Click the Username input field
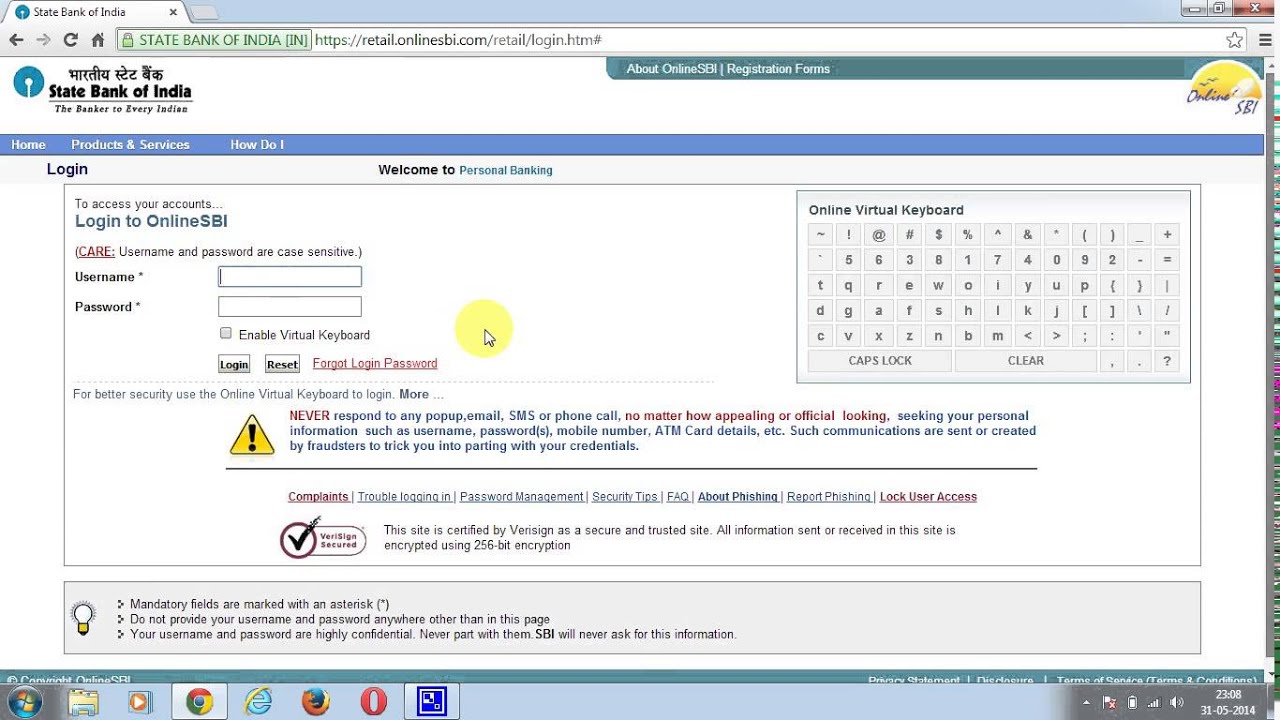Viewport: 1280px width, 720px height. coord(290,277)
